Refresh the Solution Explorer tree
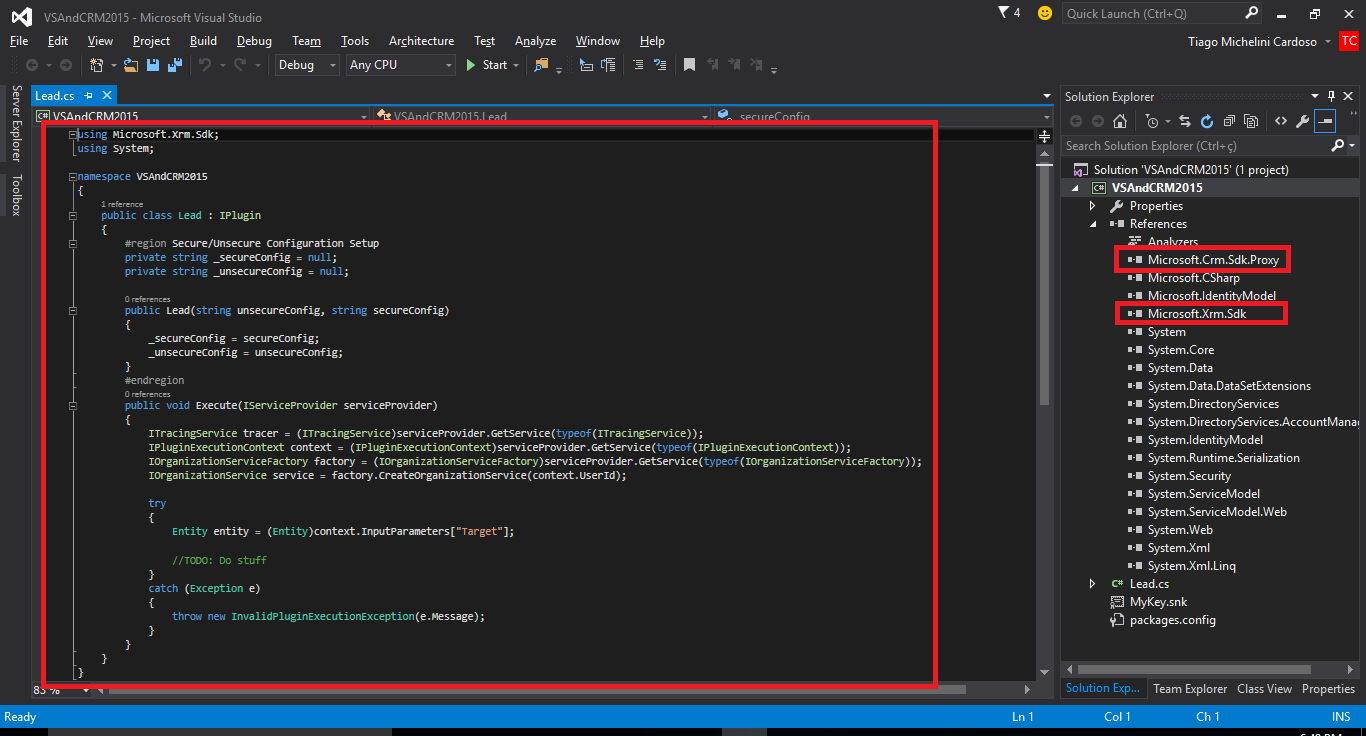 tap(1207, 121)
